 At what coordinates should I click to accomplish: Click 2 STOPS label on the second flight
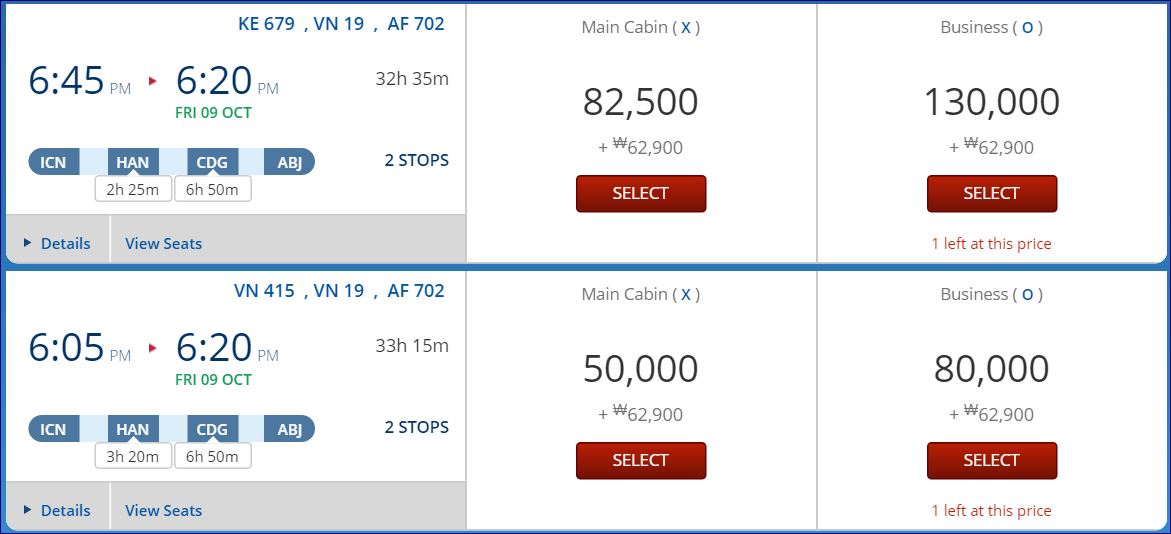point(416,427)
